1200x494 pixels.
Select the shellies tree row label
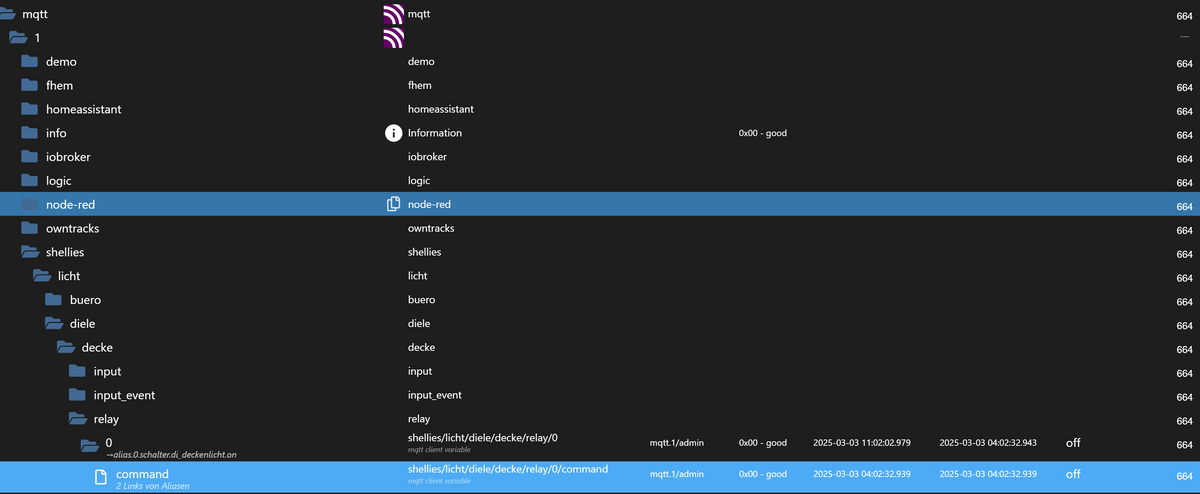coord(65,252)
